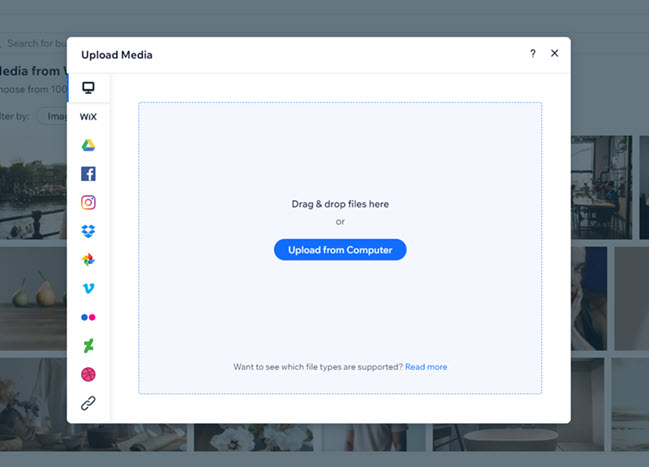This screenshot has width=649, height=467.
Task: Pick Instagram as upload source
Action: 88,202
